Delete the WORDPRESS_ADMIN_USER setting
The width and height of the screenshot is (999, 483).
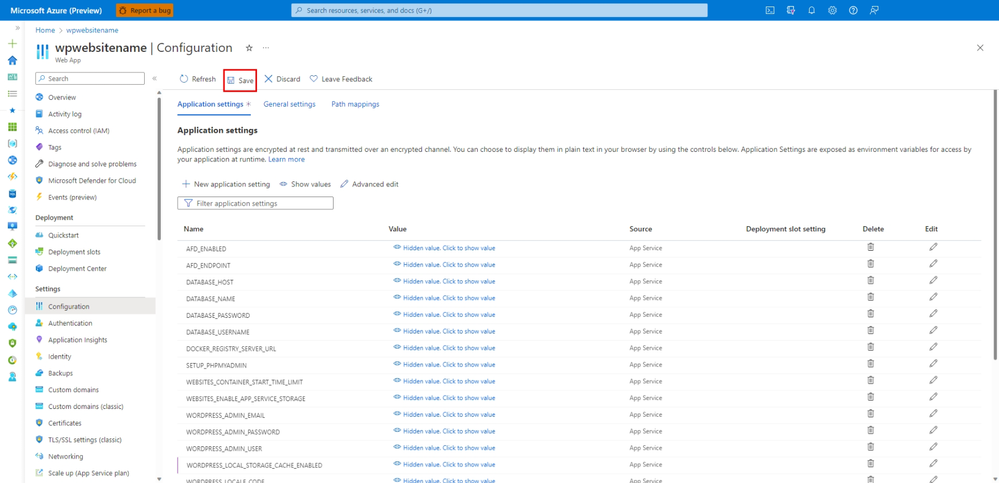click(x=870, y=447)
